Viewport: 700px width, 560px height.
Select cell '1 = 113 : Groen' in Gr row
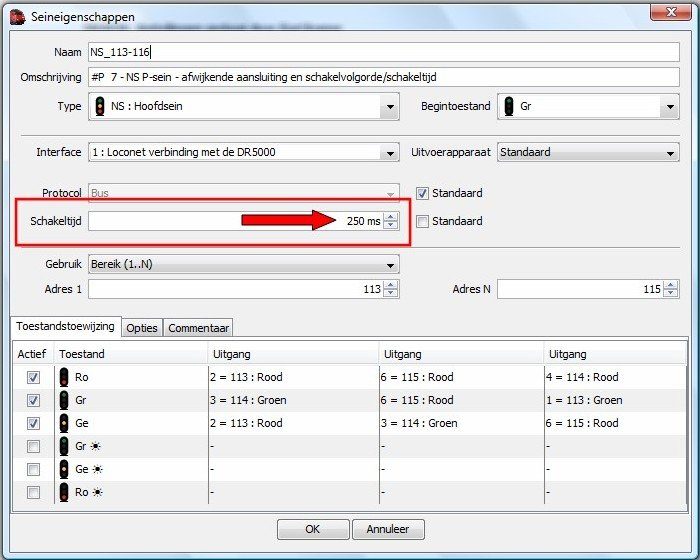pos(615,400)
